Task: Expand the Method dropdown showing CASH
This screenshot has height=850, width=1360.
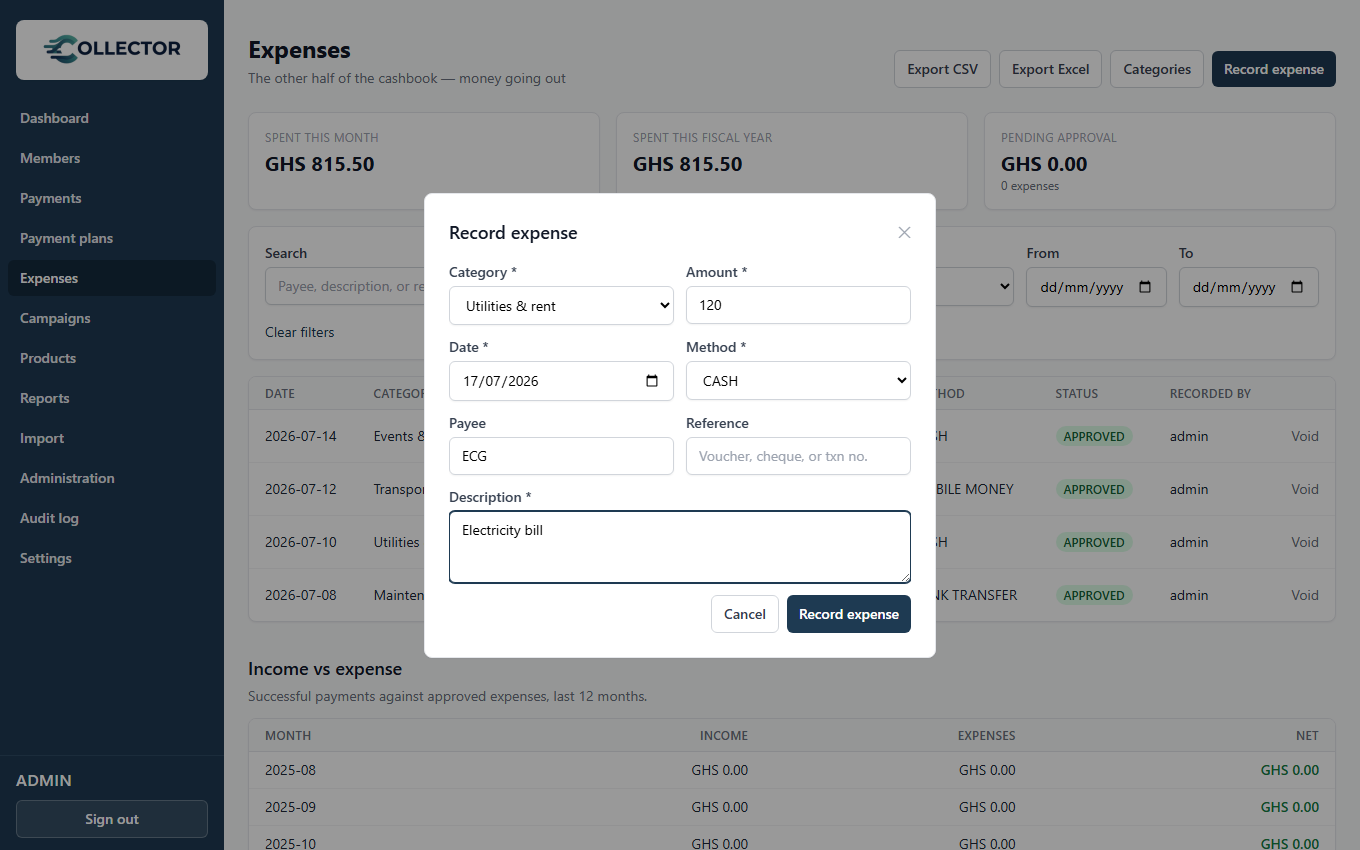Action: click(x=798, y=381)
